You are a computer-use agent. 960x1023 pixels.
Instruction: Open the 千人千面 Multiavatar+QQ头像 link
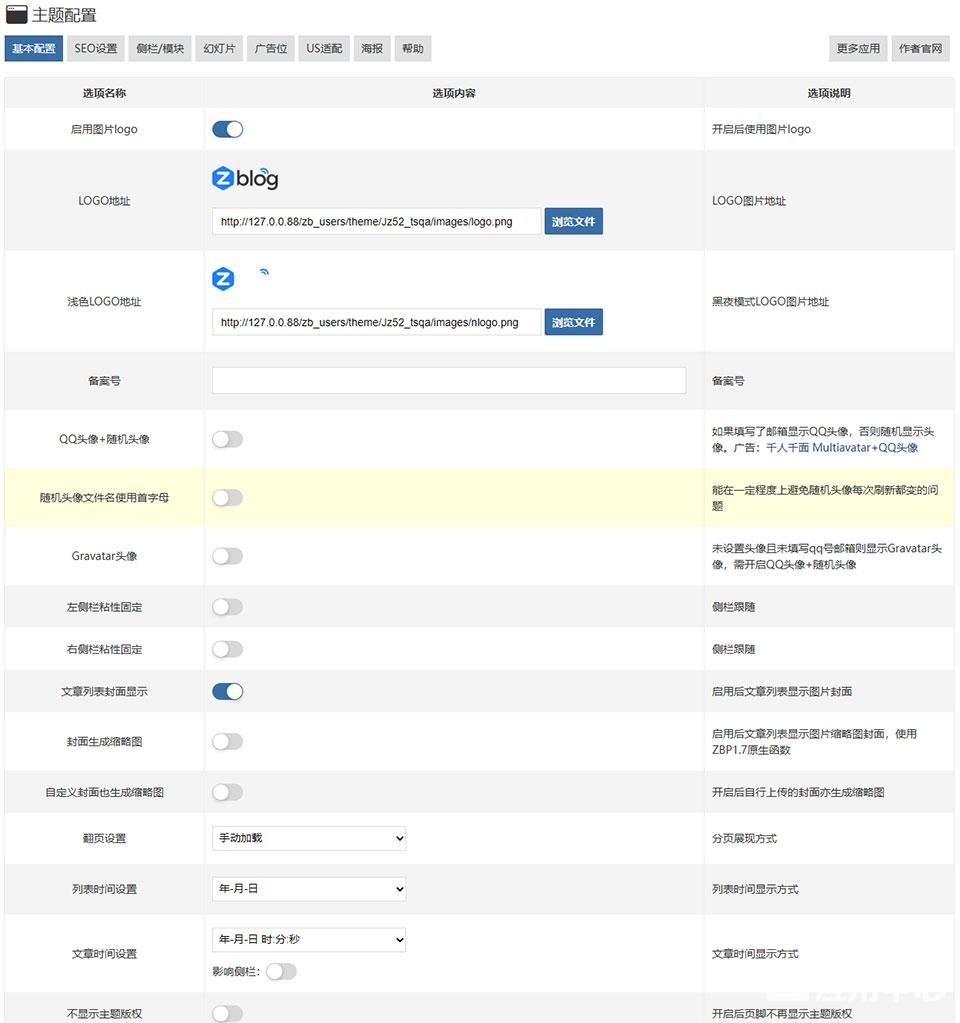click(841, 448)
